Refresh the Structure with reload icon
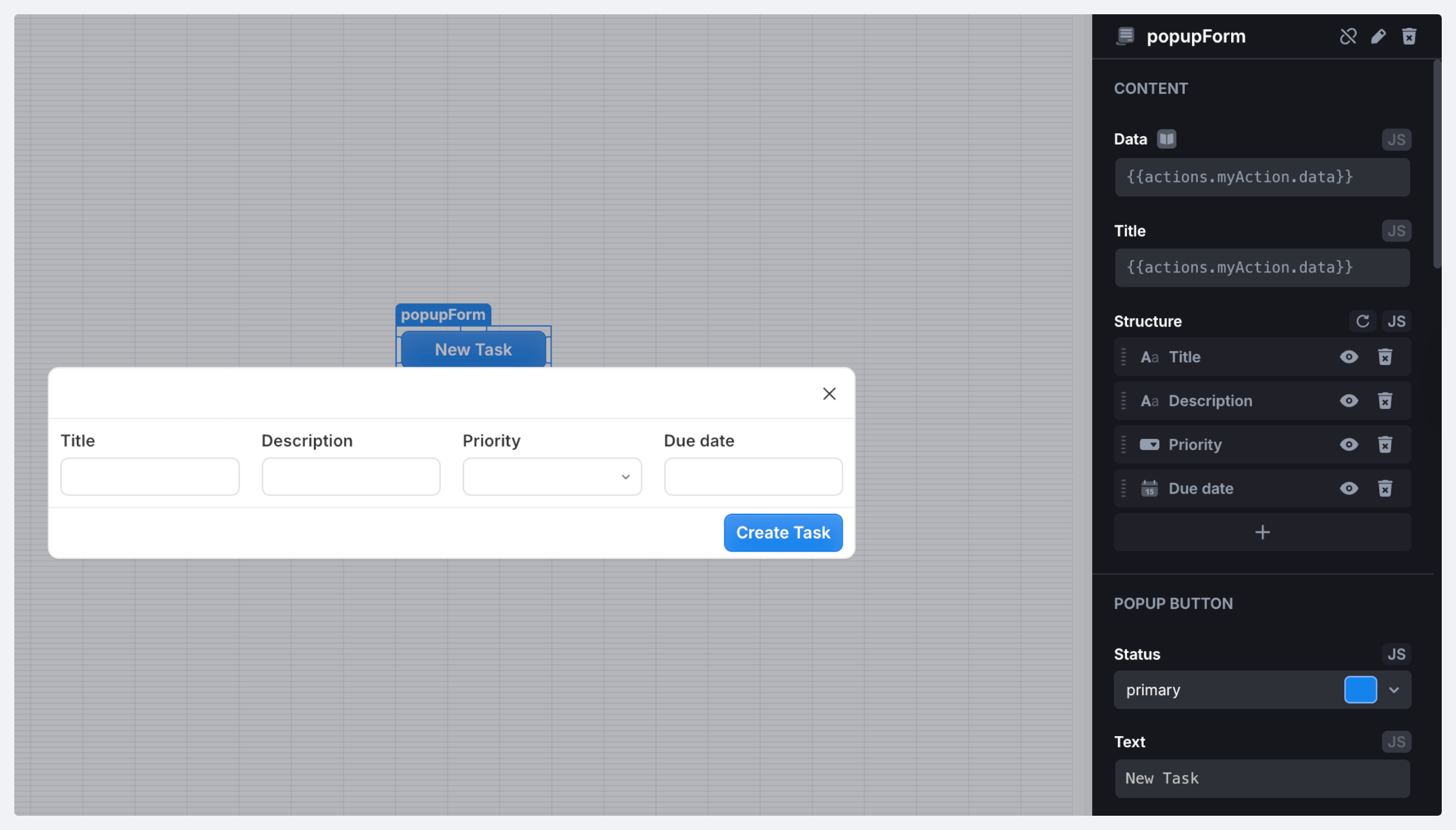Image resolution: width=1456 pixels, height=830 pixels. [1363, 321]
